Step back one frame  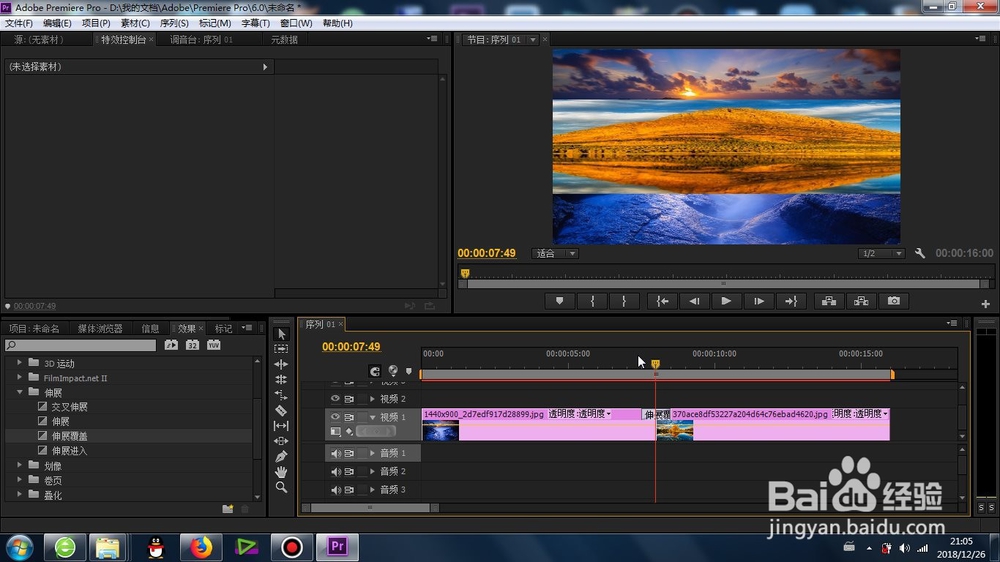click(x=694, y=301)
